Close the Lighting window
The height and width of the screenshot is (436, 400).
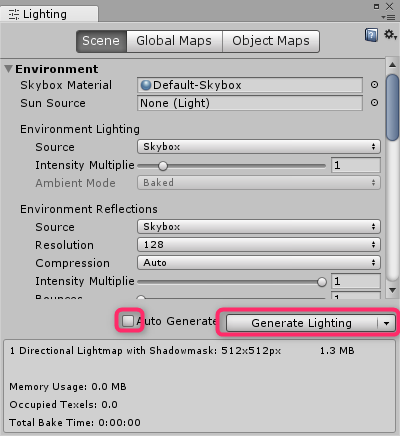(389, 6)
